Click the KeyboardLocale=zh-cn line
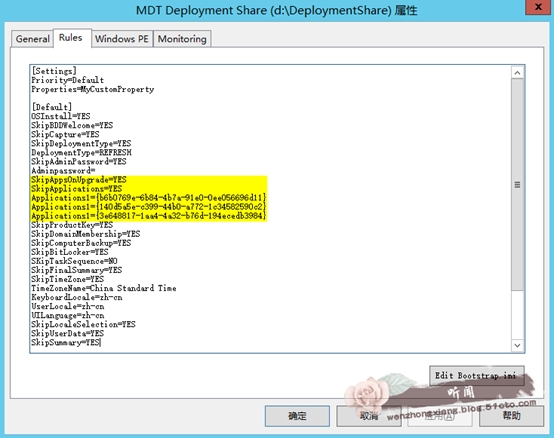The width and height of the screenshot is (554, 438). [77, 297]
